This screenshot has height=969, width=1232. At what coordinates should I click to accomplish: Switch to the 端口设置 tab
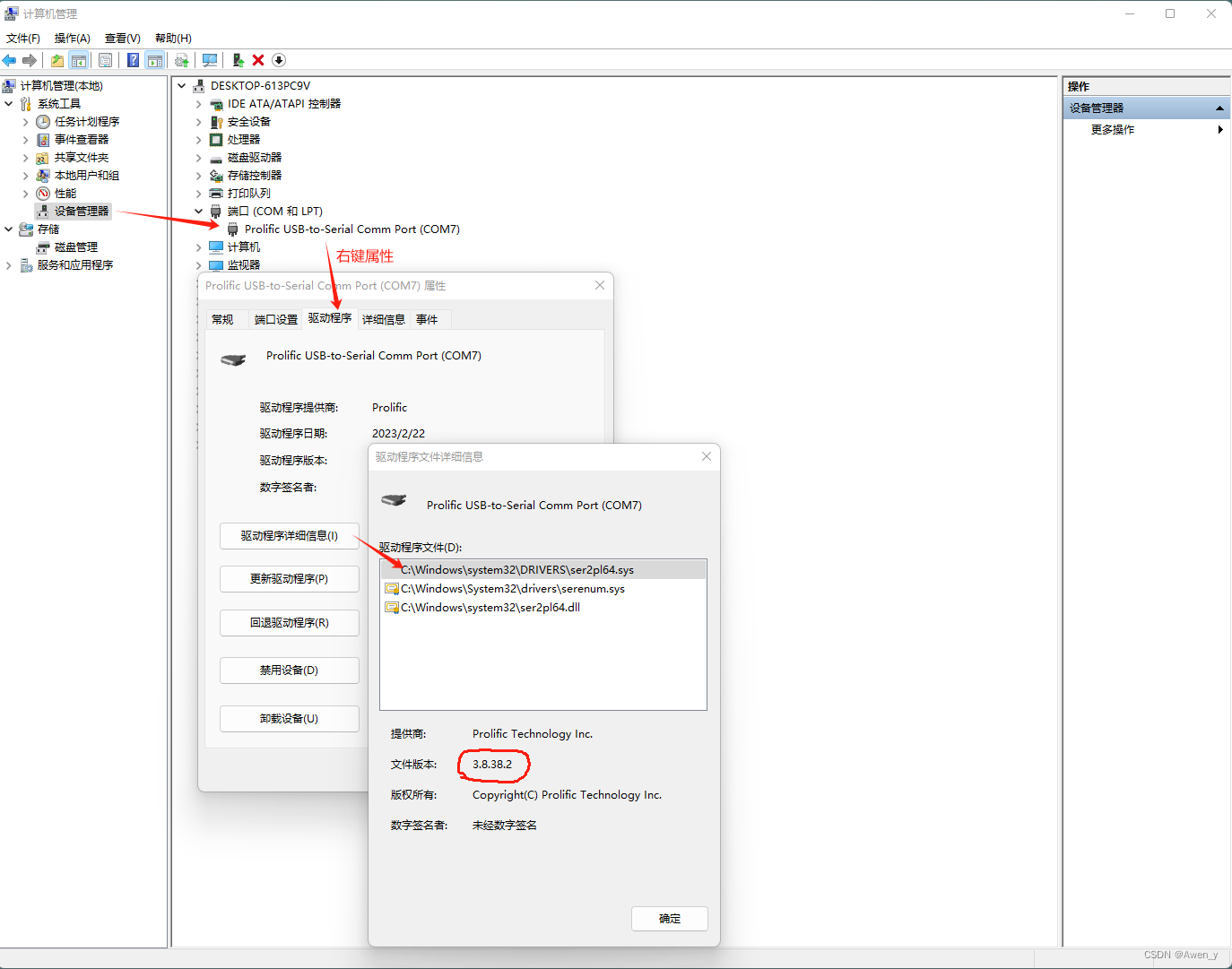click(274, 318)
